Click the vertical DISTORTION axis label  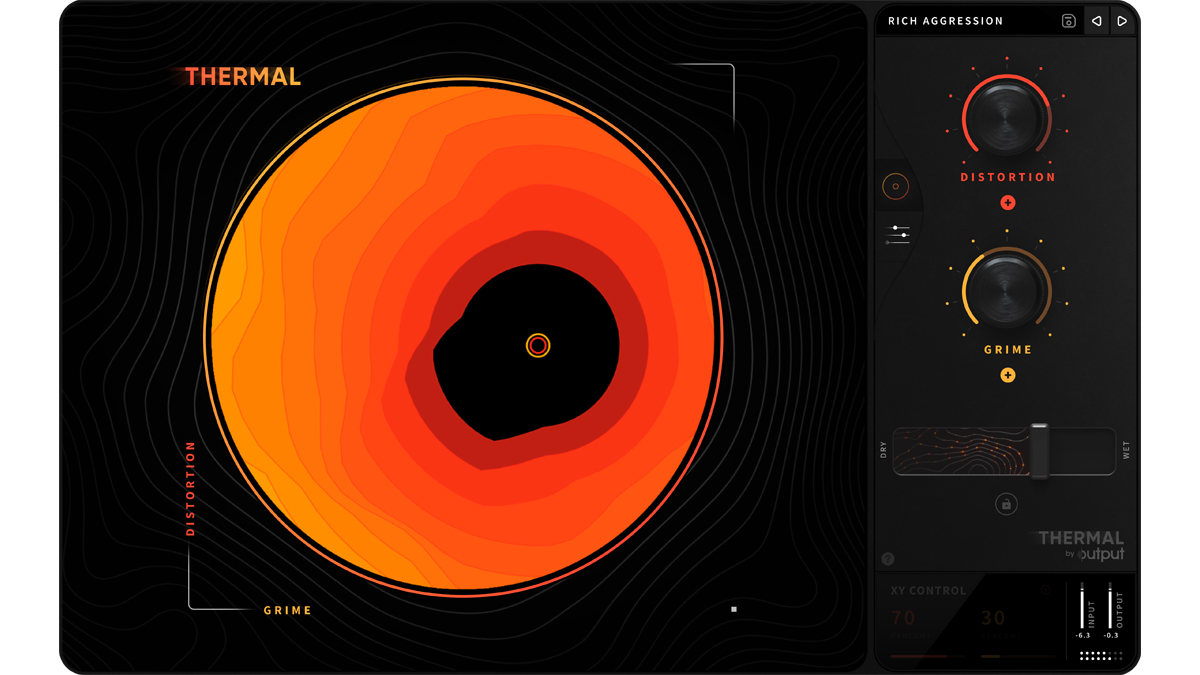click(190, 488)
